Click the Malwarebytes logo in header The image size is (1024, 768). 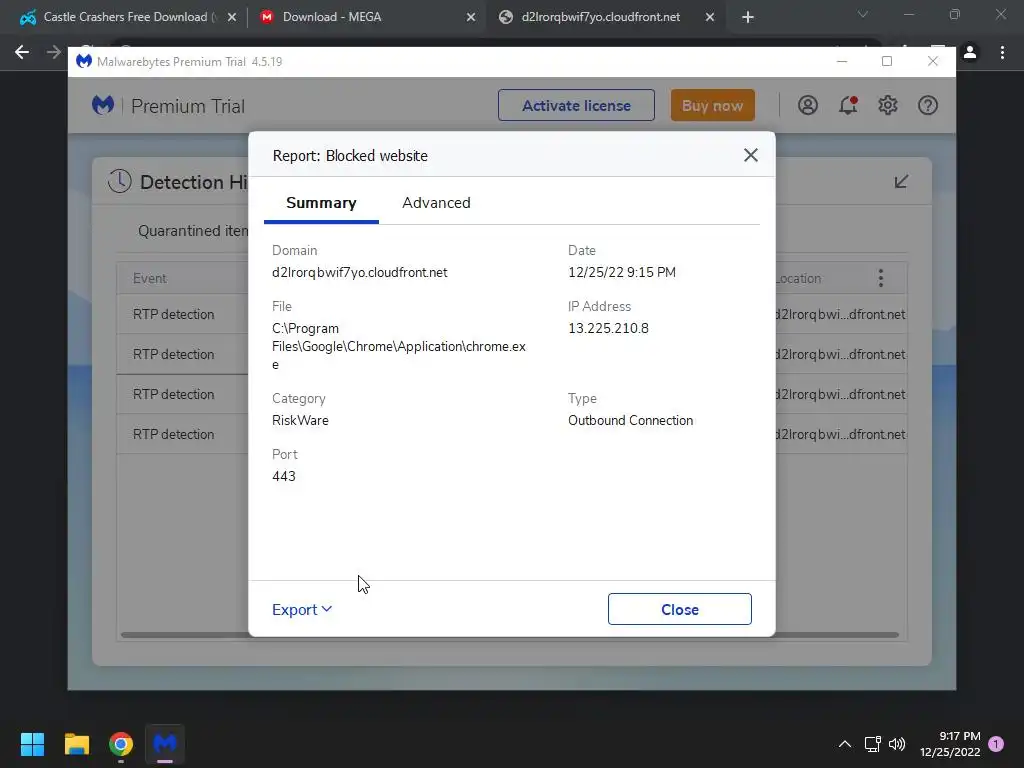click(103, 105)
